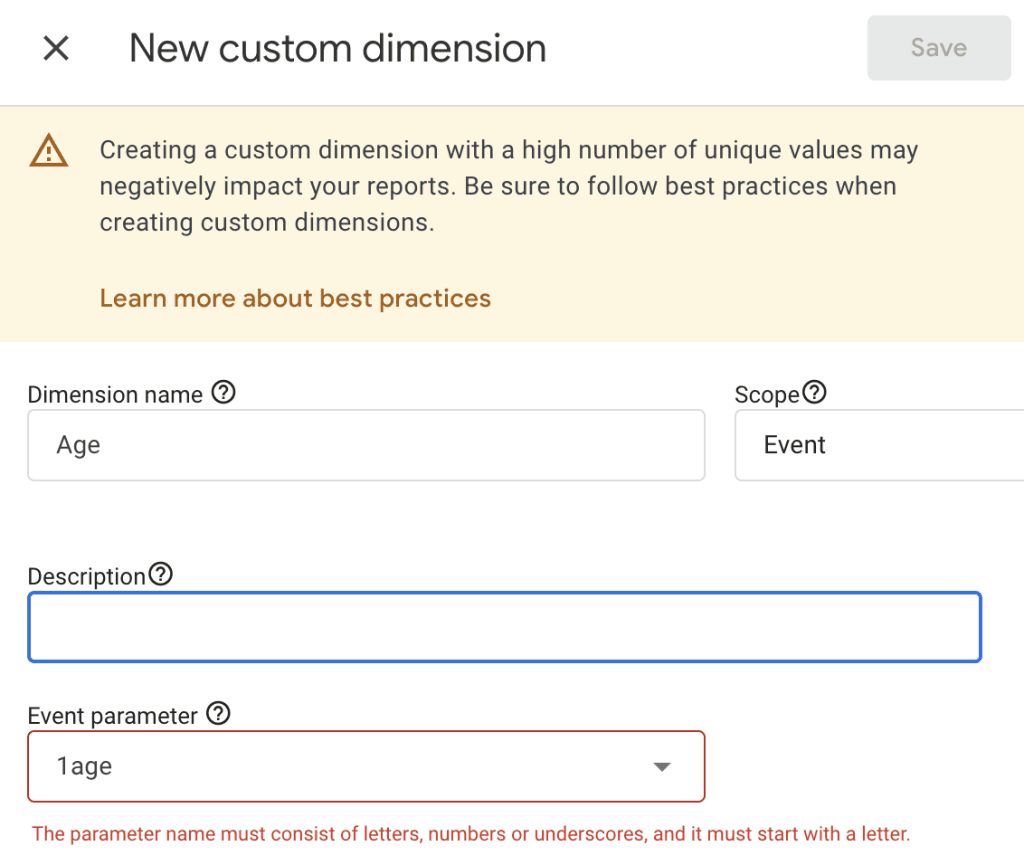Click inside the Dimension name field

[x=366, y=445]
